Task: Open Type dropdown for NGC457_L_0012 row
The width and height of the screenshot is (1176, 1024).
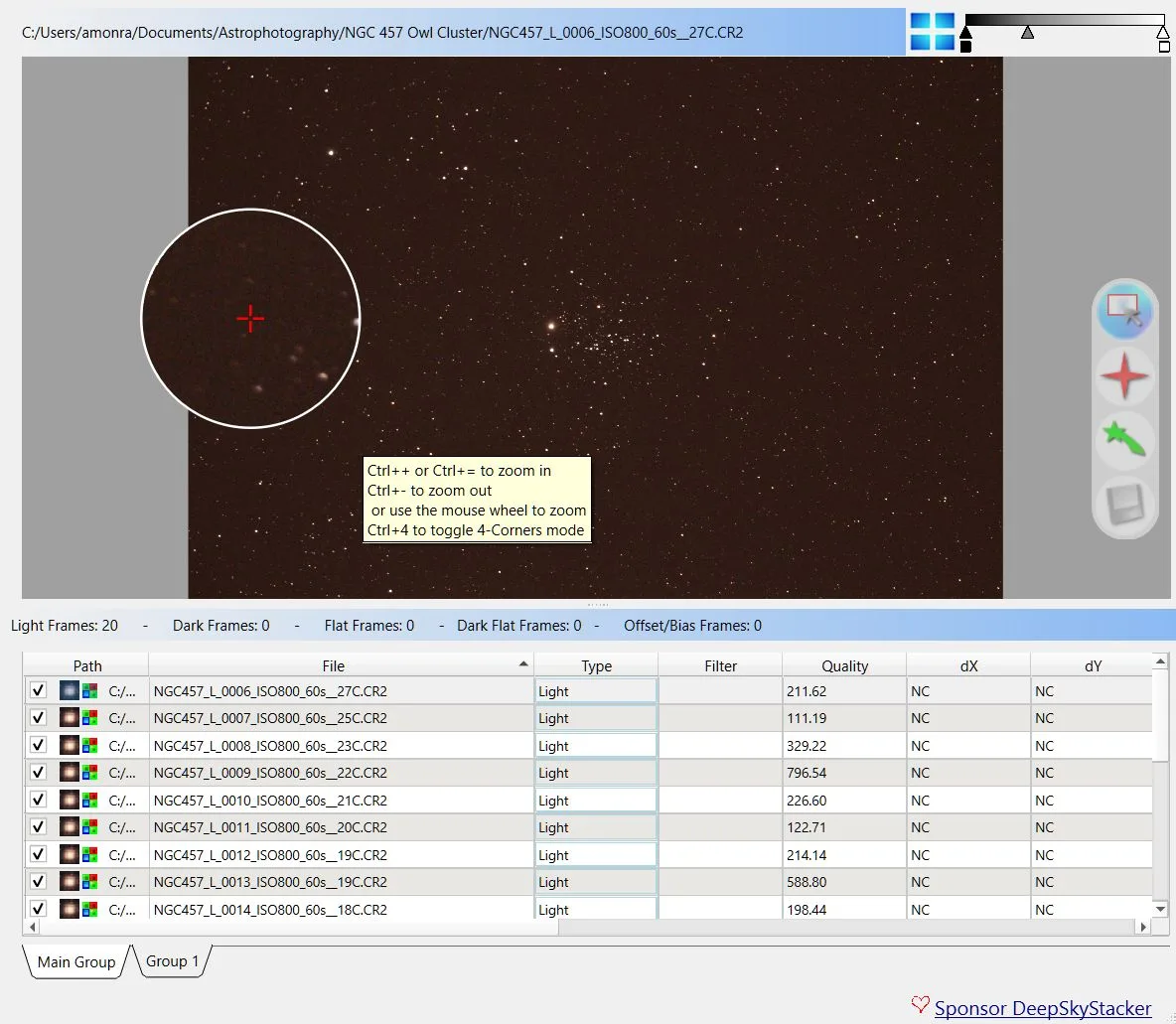Action: [x=596, y=855]
